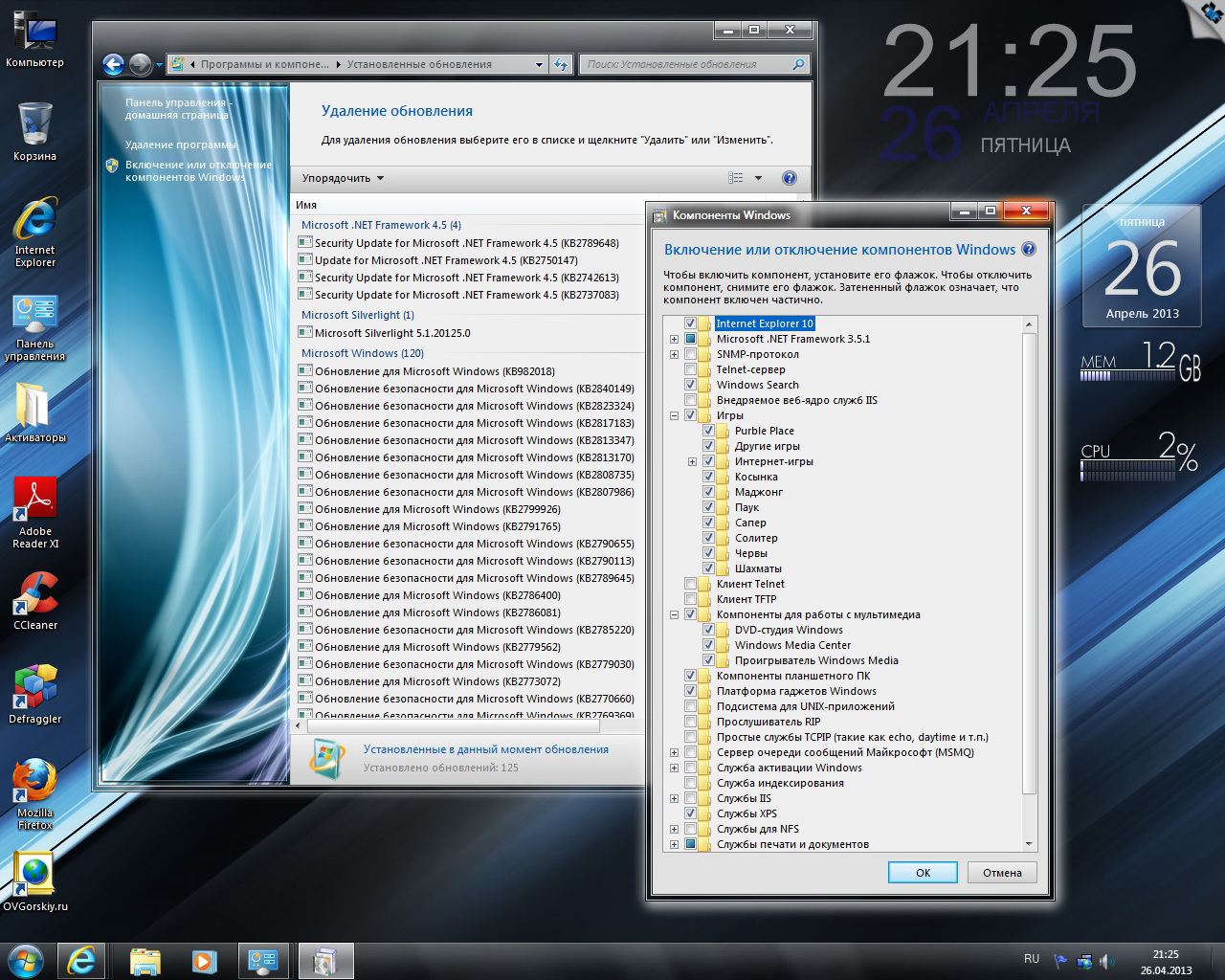Open Internet Explorer from the taskbar
Screen dimensions: 1225x980
(x=81, y=960)
